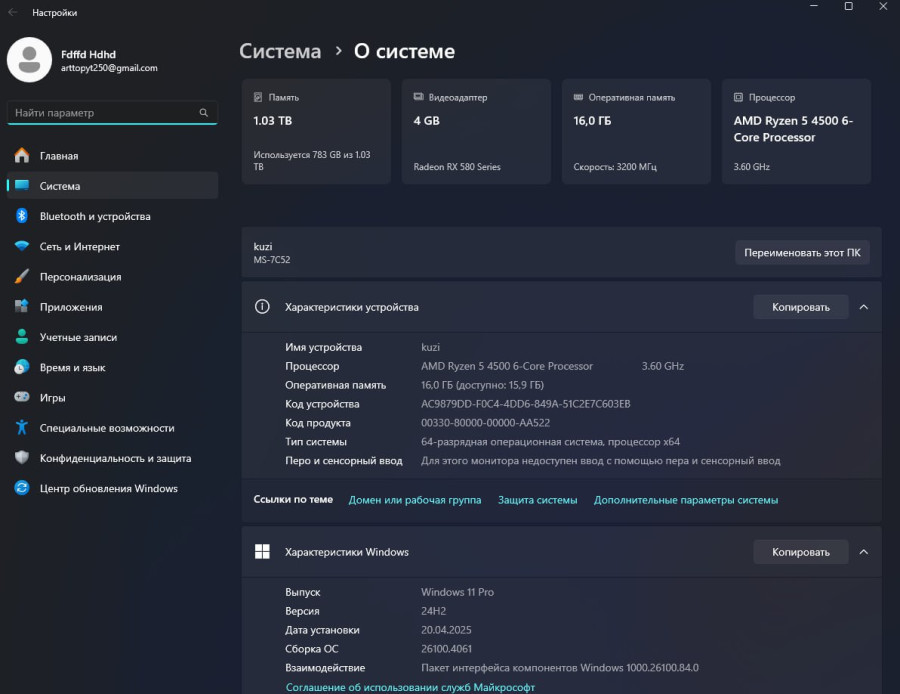The image size is (900, 694).
Task: Open Центр обновления Windows section
Action: 112,488
